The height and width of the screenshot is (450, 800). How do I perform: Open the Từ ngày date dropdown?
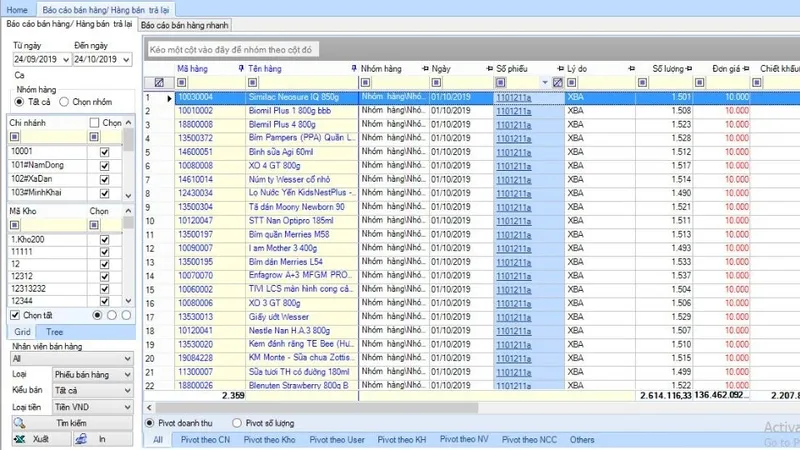[64, 60]
